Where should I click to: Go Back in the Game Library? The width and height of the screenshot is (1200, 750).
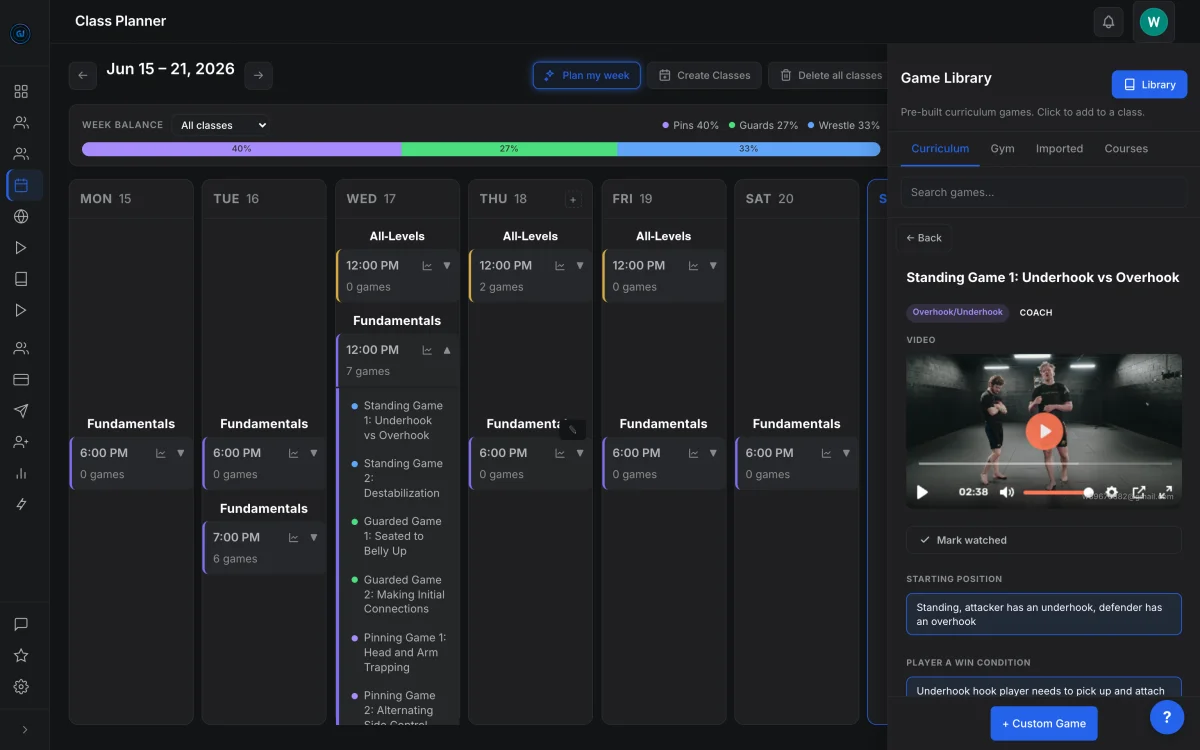[x=924, y=238]
